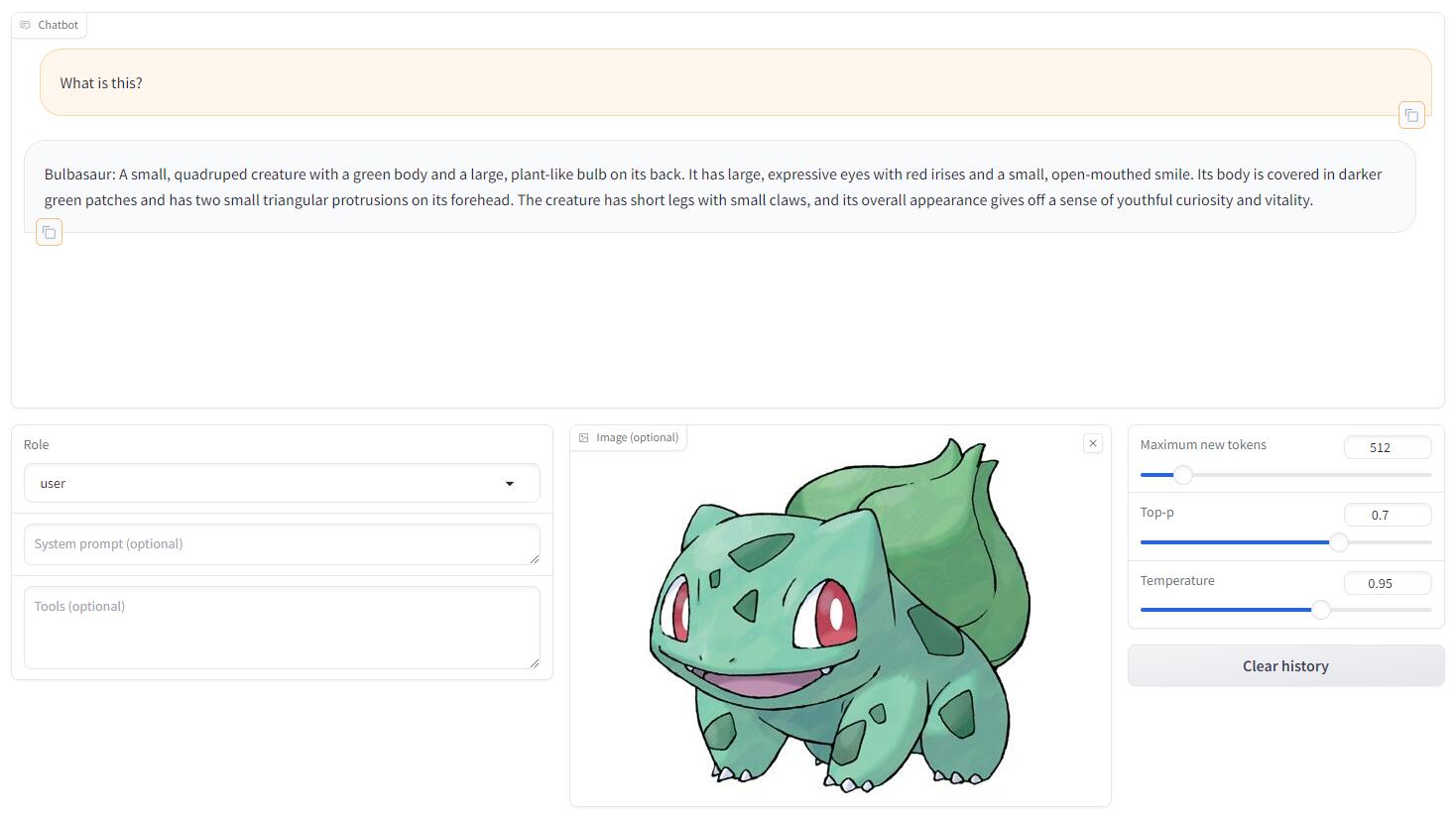Click the Chatbot label icon
The height and width of the screenshot is (822, 1456).
click(26, 25)
